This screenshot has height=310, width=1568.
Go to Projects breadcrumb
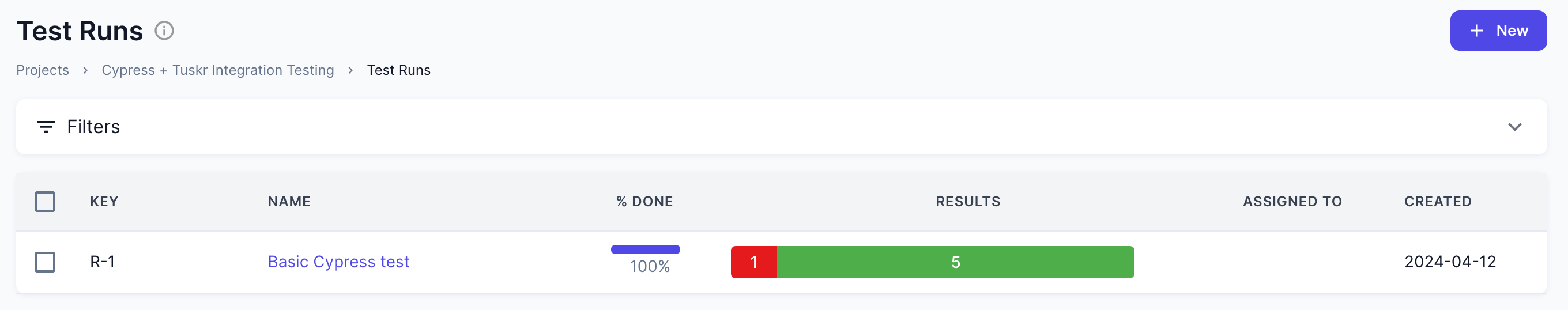(x=43, y=70)
